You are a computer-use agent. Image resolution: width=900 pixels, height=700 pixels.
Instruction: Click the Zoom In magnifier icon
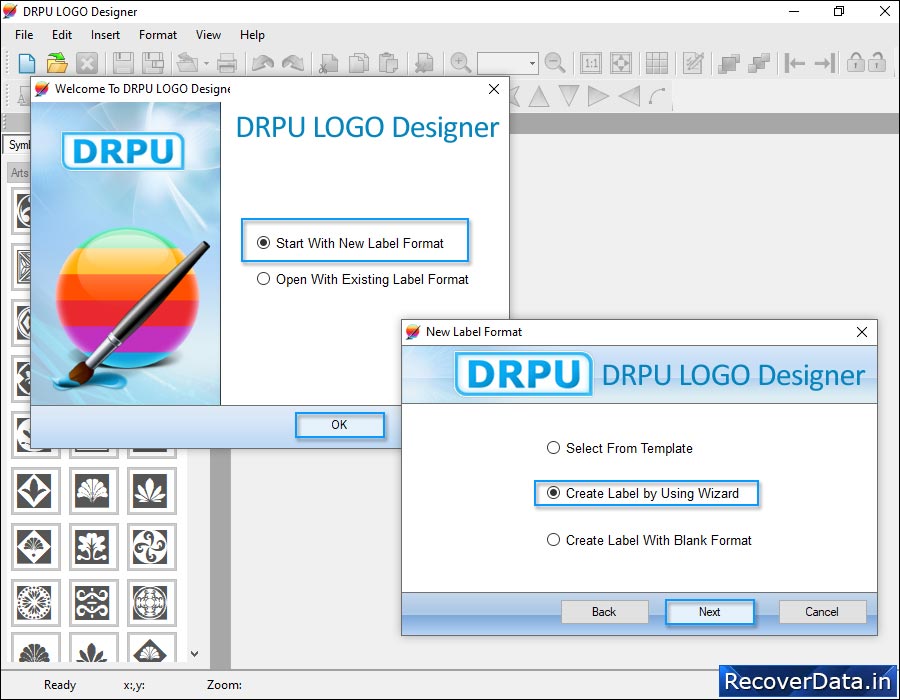point(460,63)
